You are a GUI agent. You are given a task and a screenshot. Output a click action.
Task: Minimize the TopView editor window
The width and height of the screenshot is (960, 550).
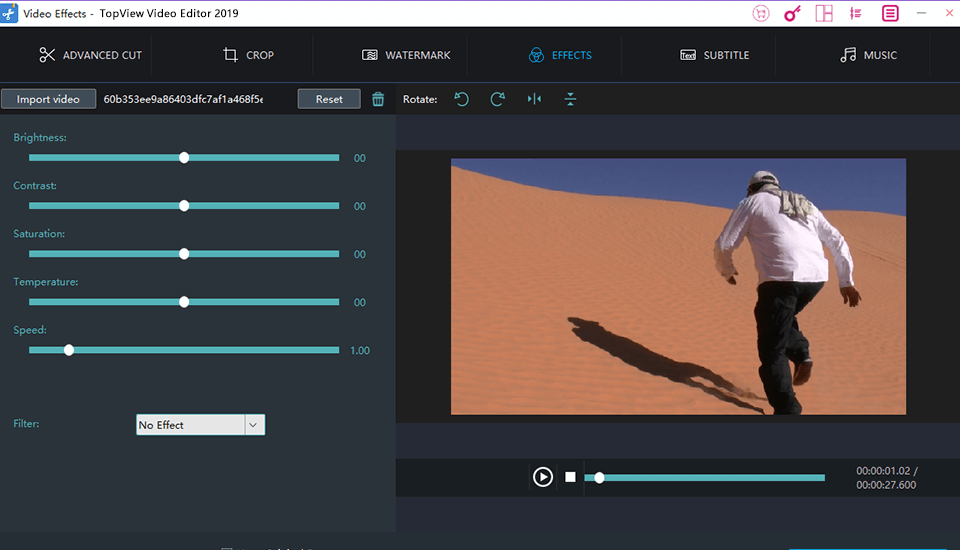pos(921,13)
